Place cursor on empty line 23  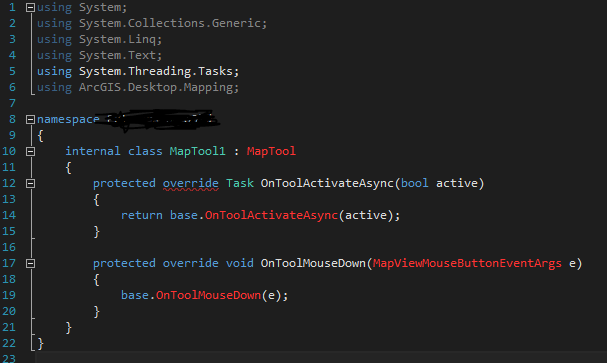(321, 358)
